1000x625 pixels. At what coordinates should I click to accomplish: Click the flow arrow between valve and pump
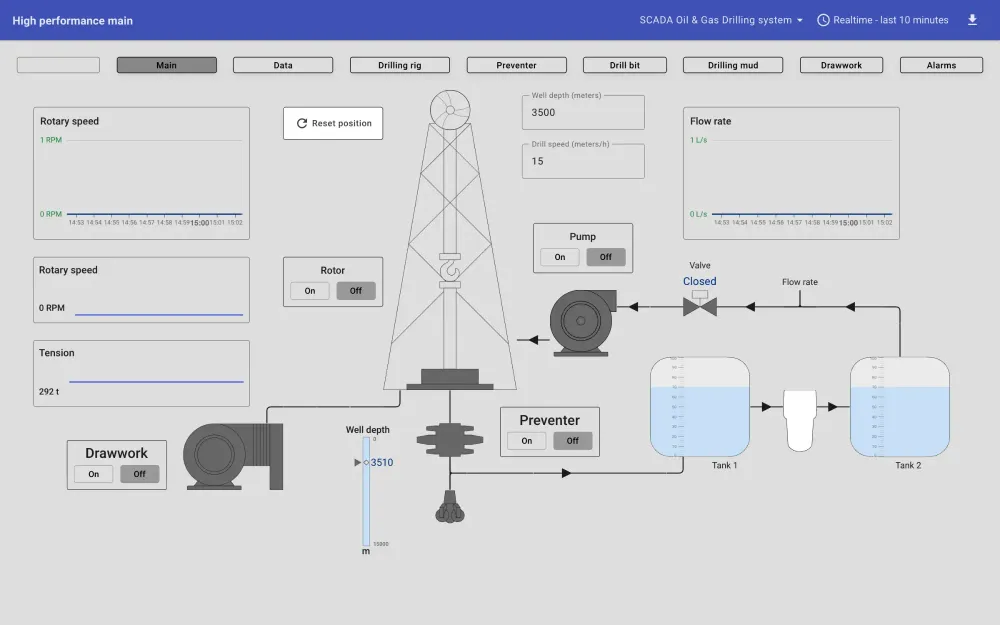[633, 307]
